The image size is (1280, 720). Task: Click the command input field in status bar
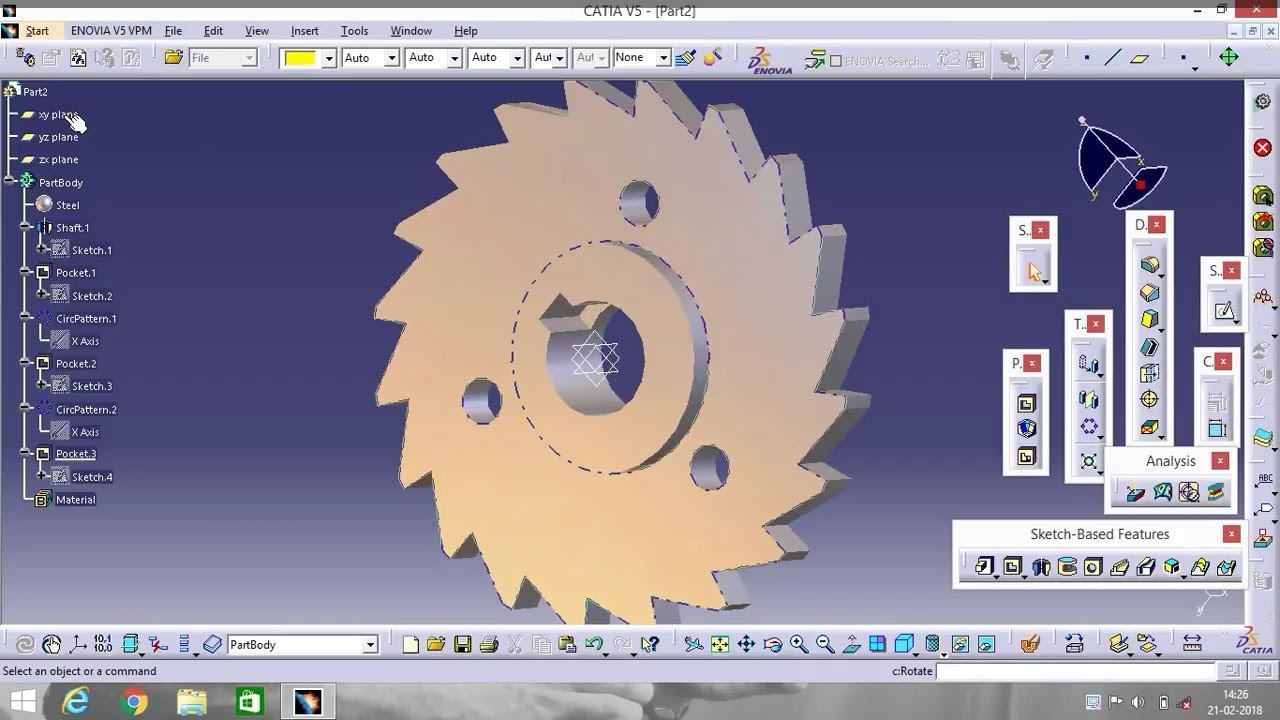click(x=1074, y=671)
